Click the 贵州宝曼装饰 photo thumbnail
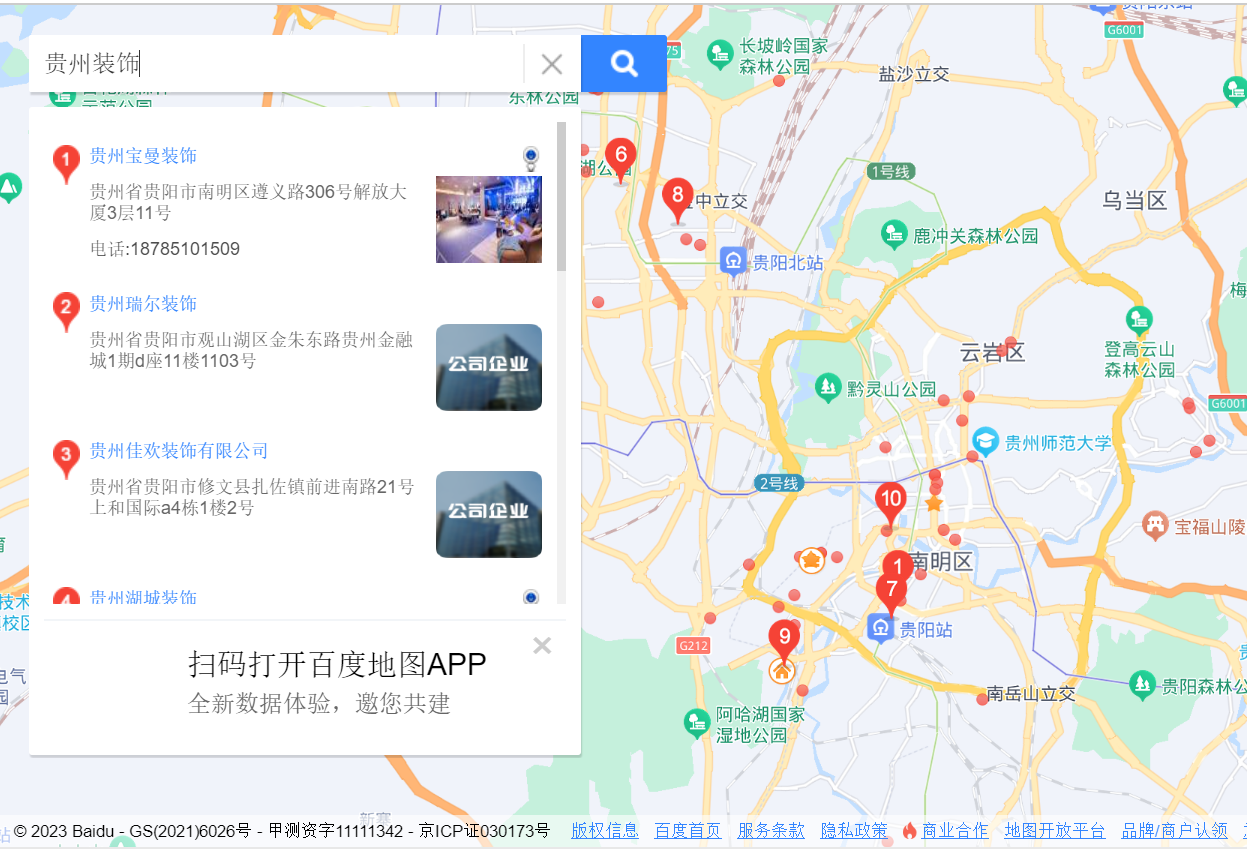Image resolution: width=1247 pixels, height=849 pixels. pos(489,219)
